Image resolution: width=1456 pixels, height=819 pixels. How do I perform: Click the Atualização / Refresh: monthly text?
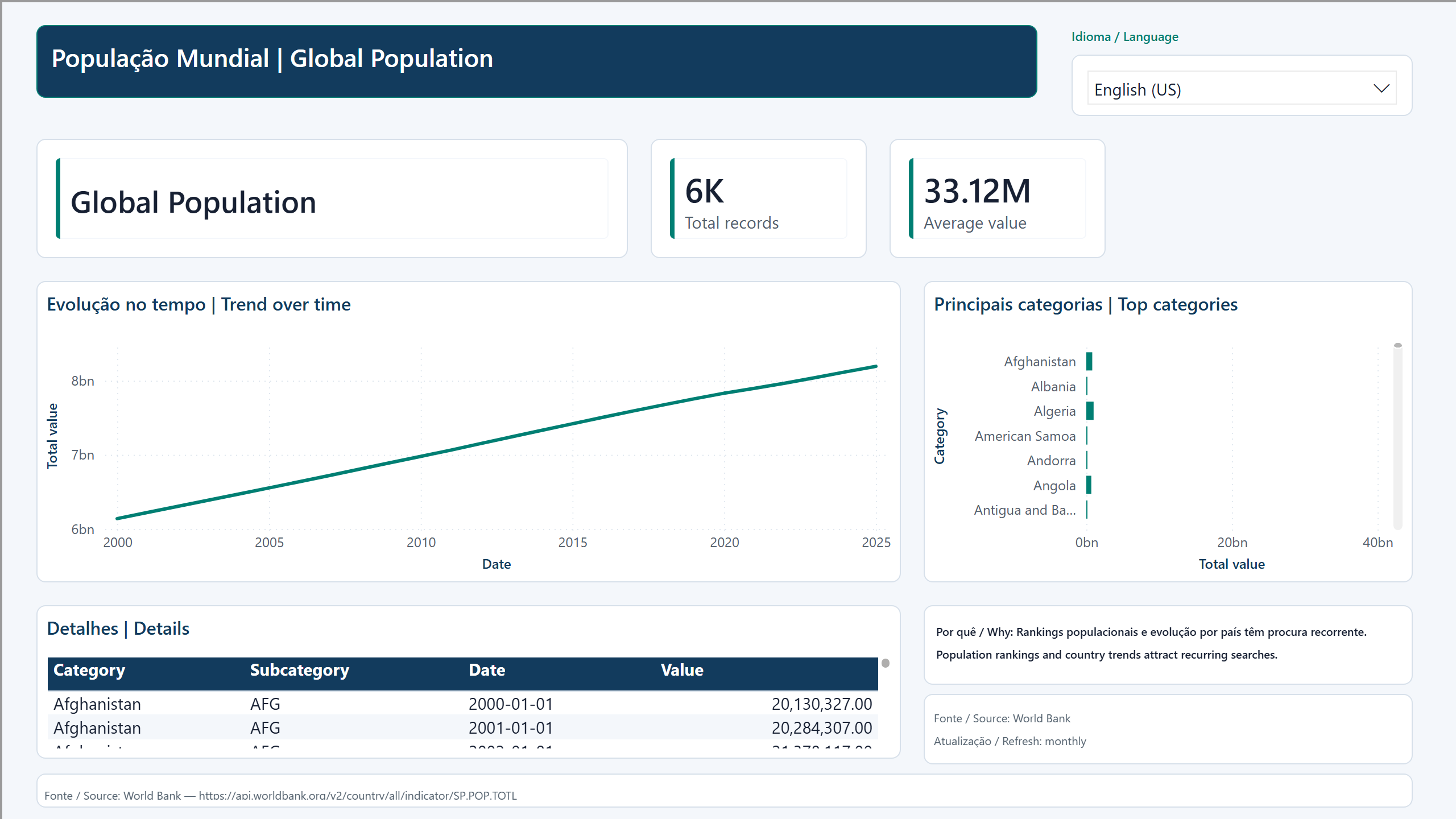point(1010,742)
